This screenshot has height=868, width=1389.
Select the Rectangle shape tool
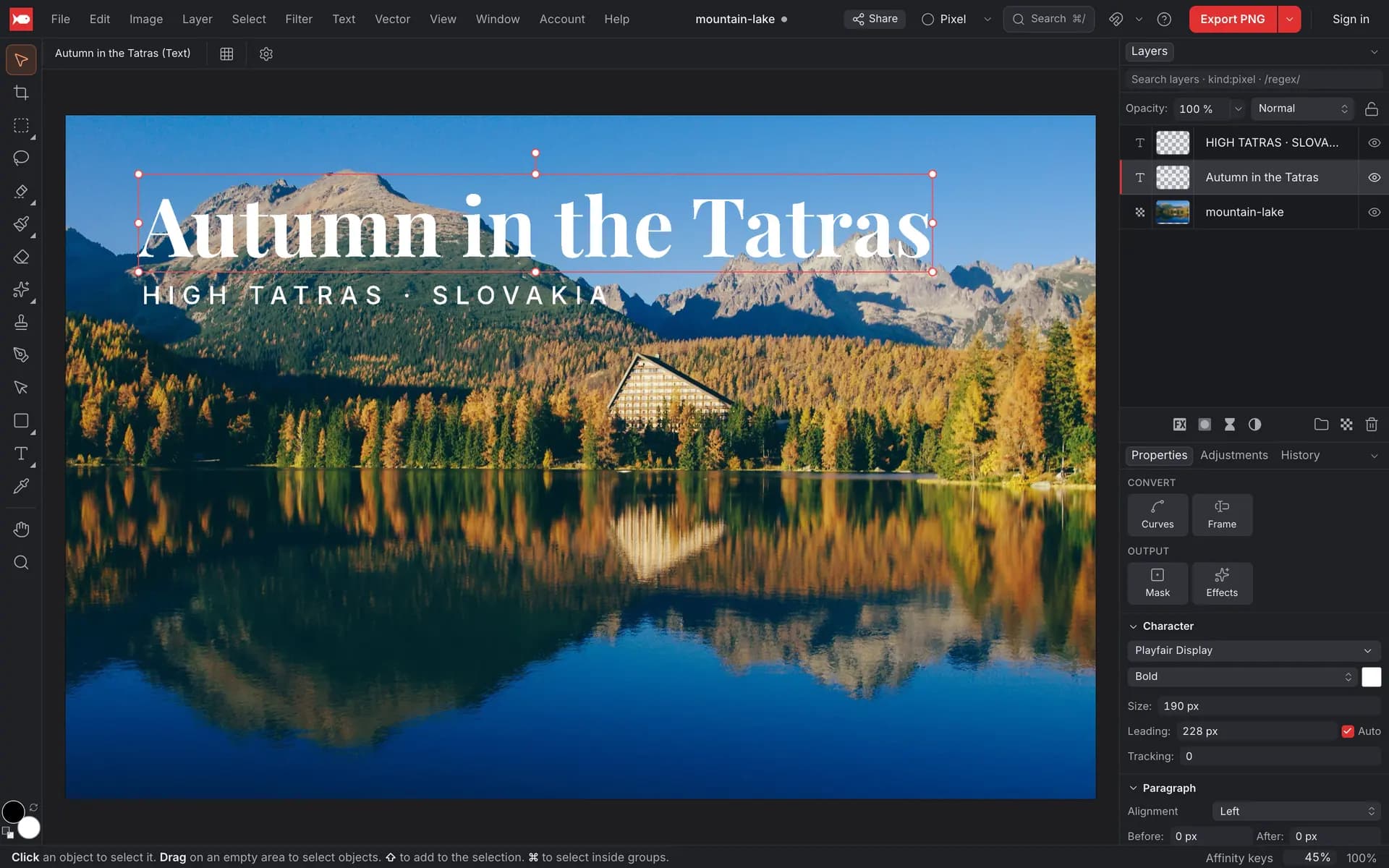pos(21,420)
